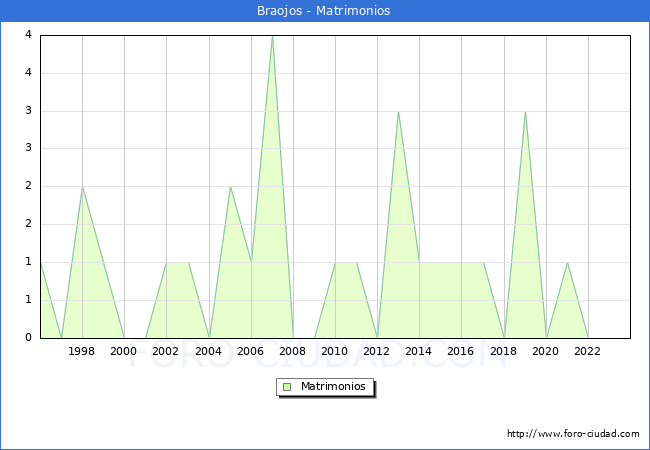650x450 pixels.
Task: Click the 2000 x-axis label
Action: (x=123, y=351)
